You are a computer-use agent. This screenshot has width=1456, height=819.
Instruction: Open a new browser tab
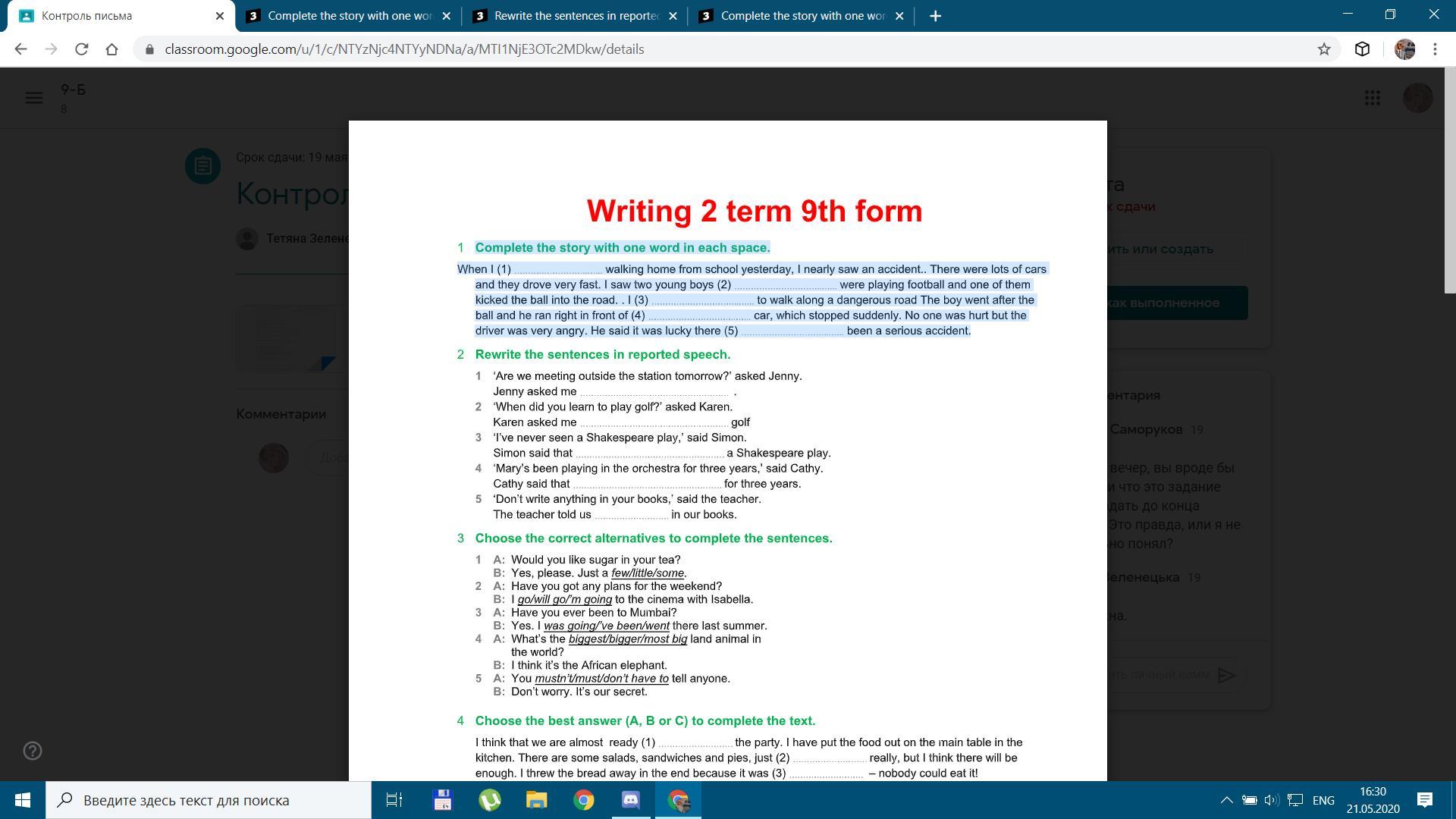point(935,16)
